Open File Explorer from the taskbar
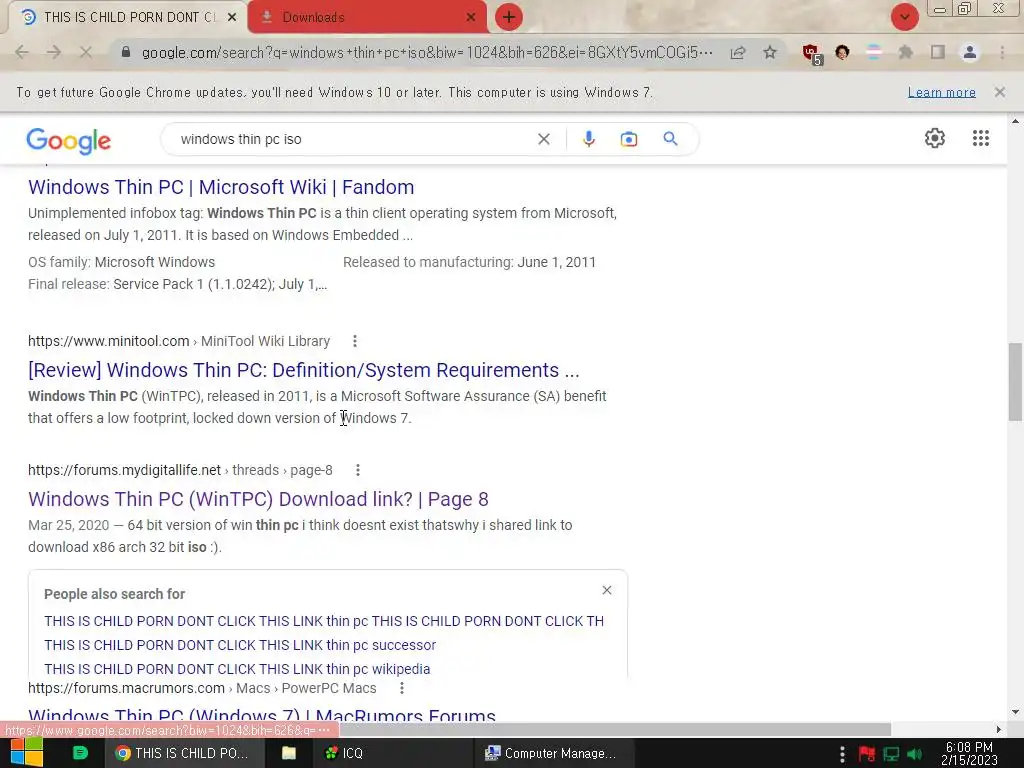 289,753
